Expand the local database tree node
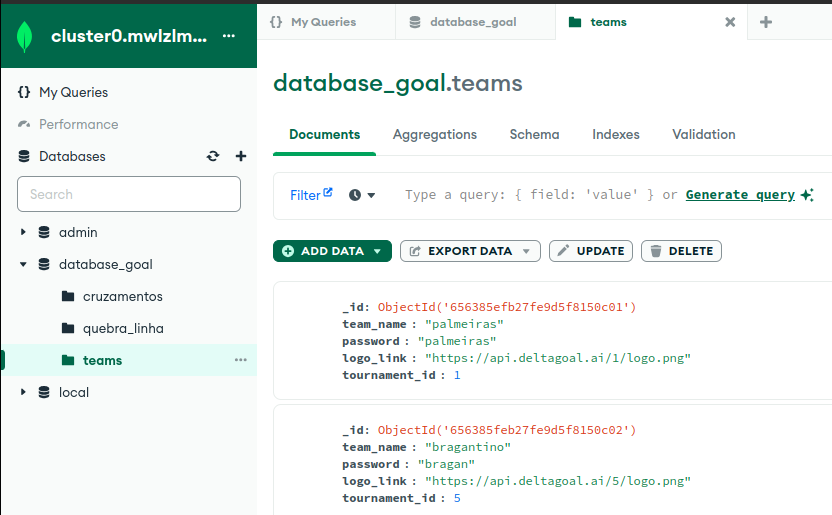The image size is (832, 515). coord(24,392)
